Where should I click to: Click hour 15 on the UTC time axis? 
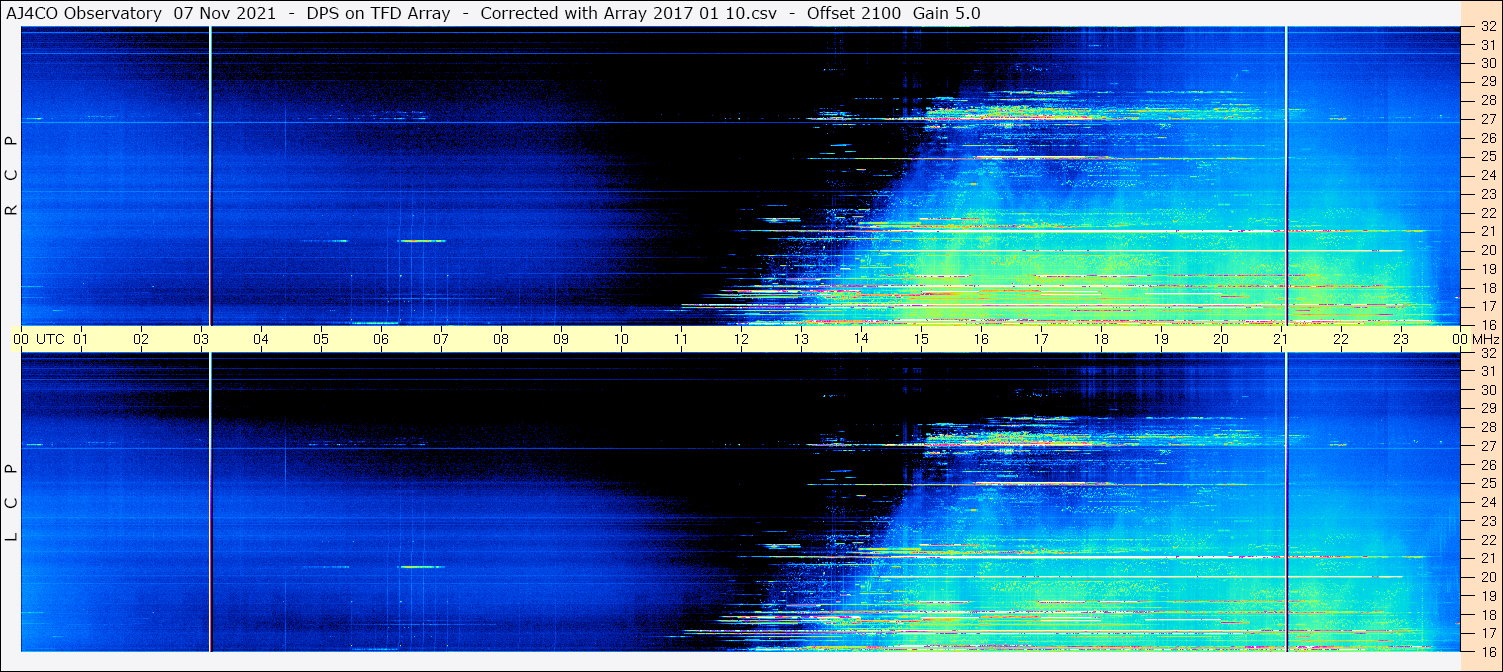click(921, 339)
